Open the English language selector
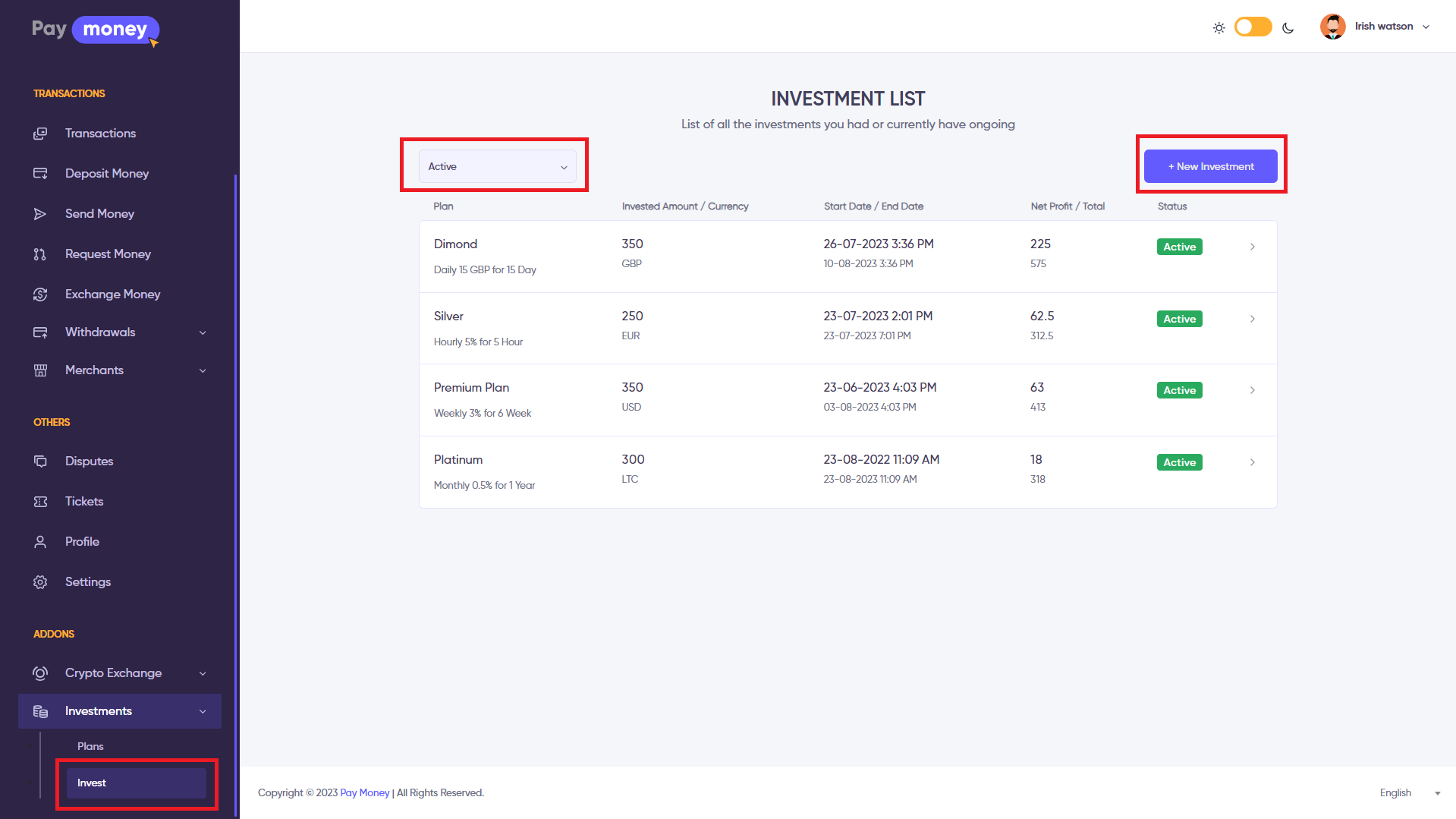The image size is (1456, 819). (1408, 792)
